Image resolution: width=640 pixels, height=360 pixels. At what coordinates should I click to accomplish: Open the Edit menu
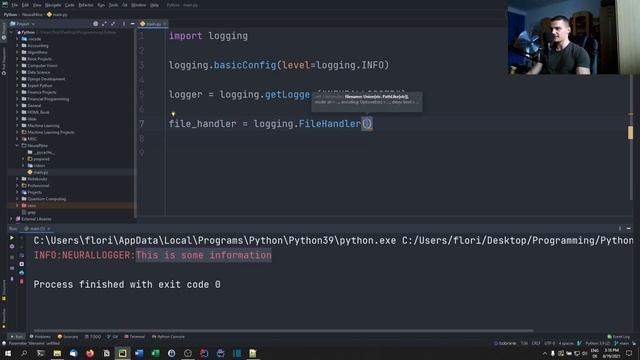point(25,5)
